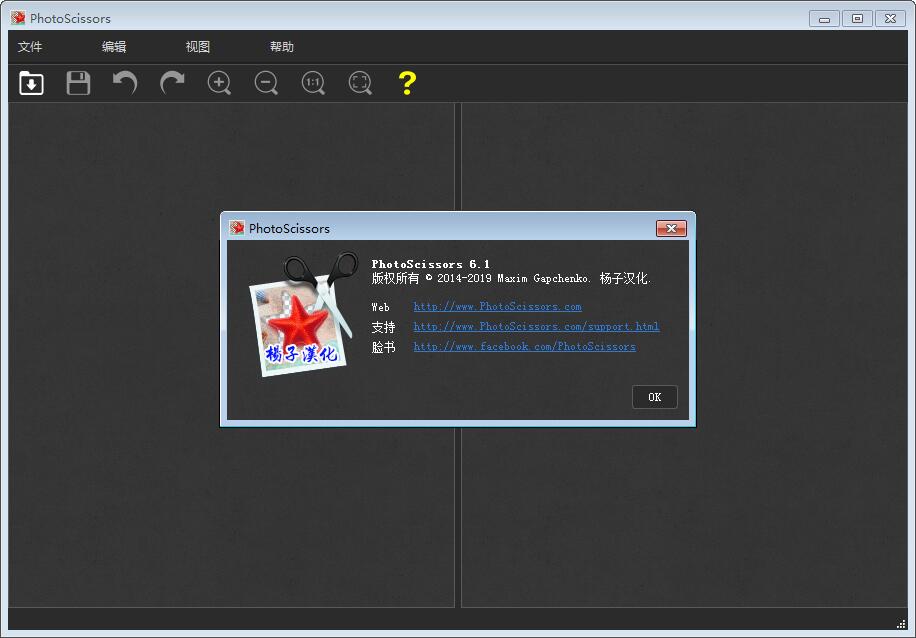This screenshot has height=638, width=916.
Task: Click the zoom in magnifier icon
Action: pos(219,83)
